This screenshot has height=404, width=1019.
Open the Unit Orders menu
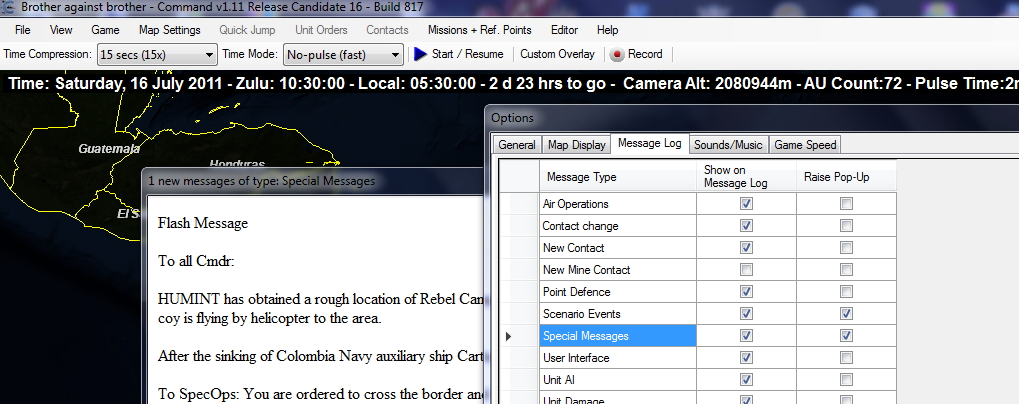pyautogui.click(x=321, y=30)
